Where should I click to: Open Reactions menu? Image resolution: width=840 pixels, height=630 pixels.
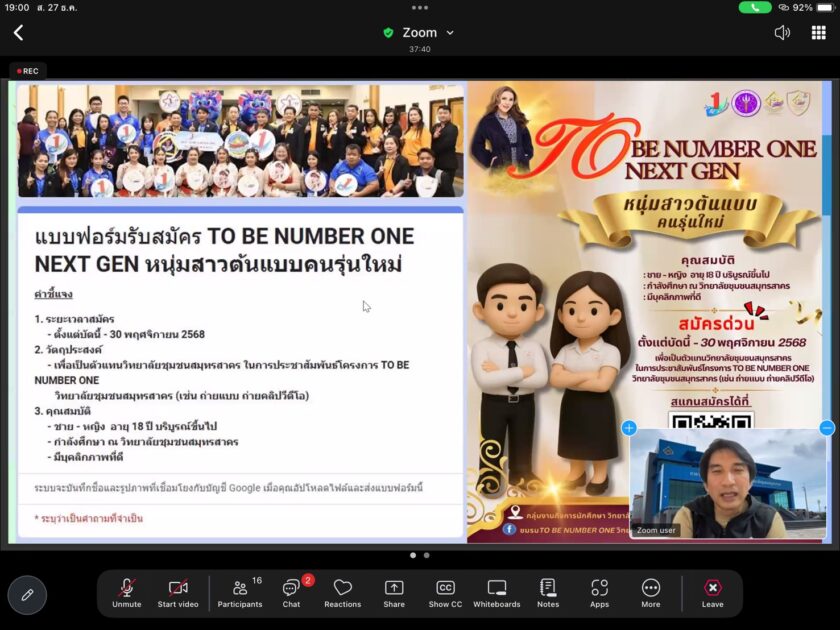click(x=342, y=592)
